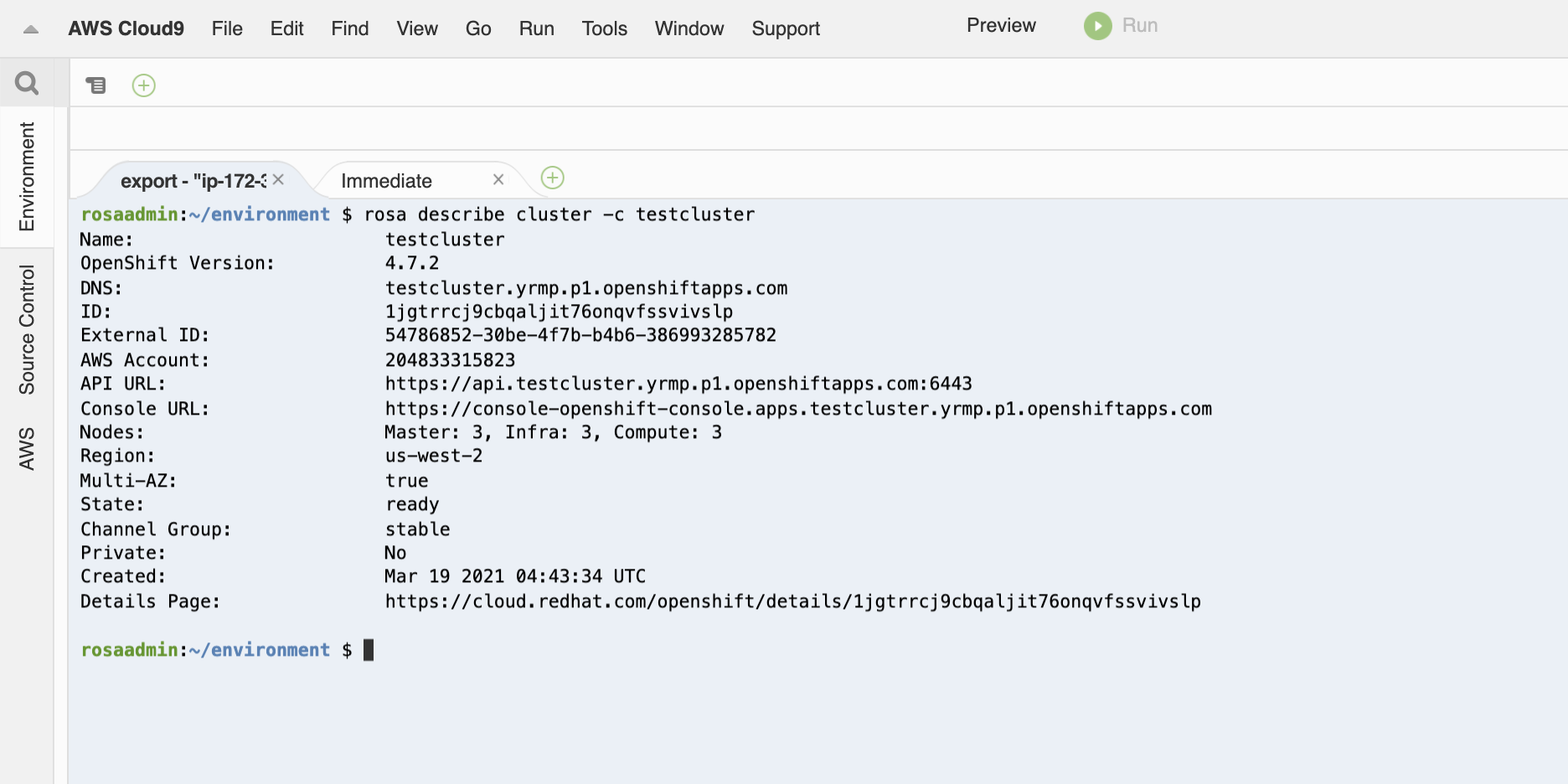Switch to the Immediate tab
This screenshot has width=1568, height=784.
(x=387, y=181)
